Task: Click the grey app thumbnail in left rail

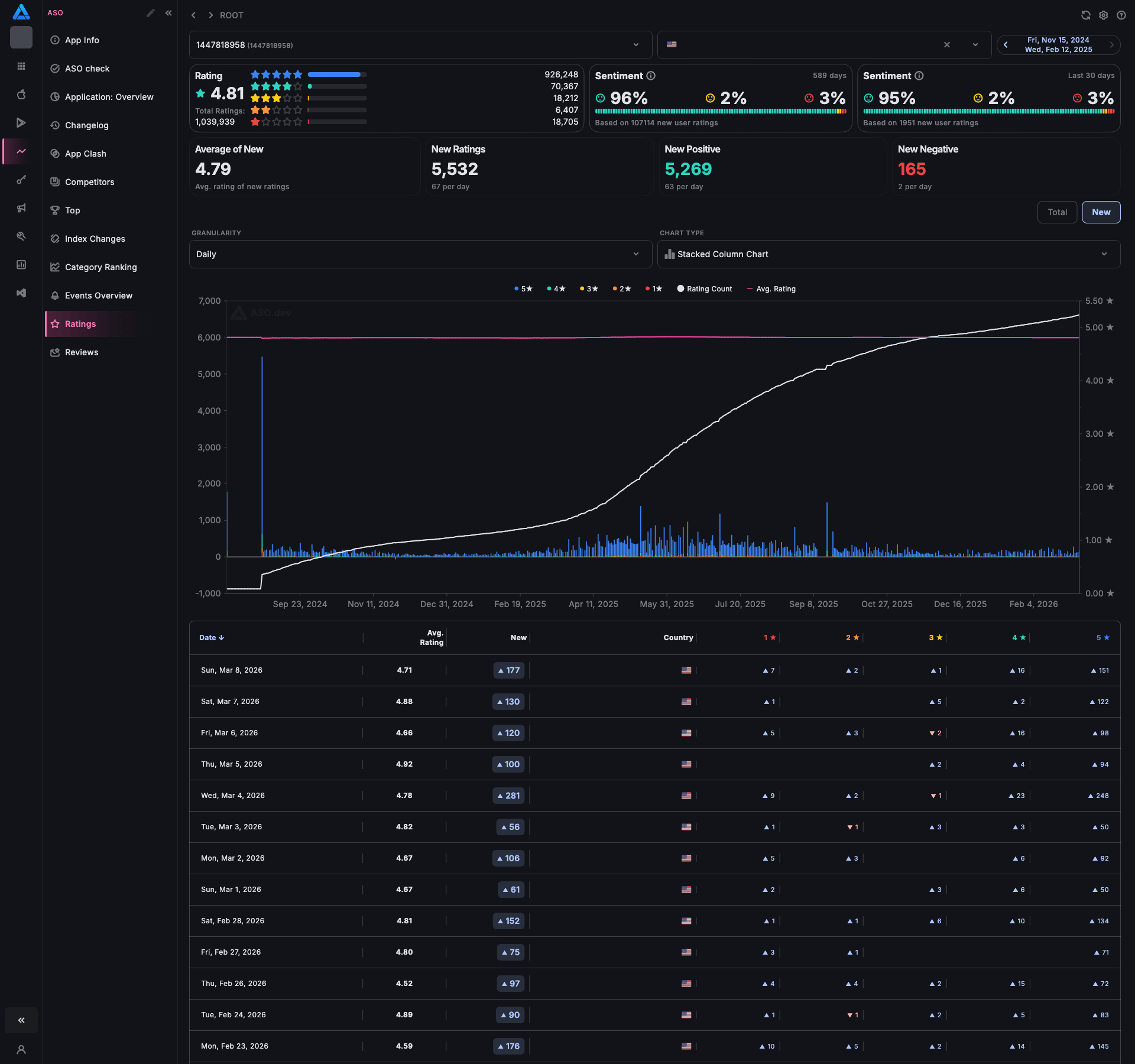Action: [21, 37]
